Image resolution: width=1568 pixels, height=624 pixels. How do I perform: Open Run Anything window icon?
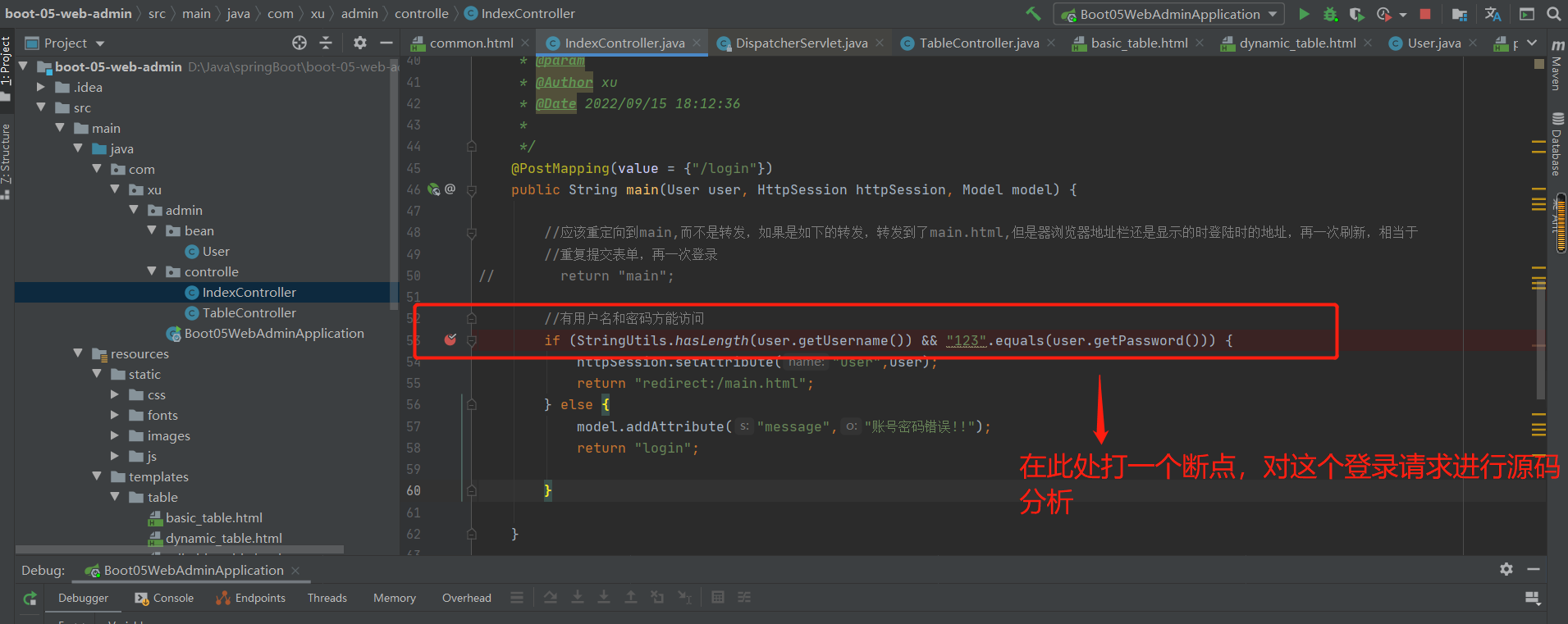click(1527, 14)
